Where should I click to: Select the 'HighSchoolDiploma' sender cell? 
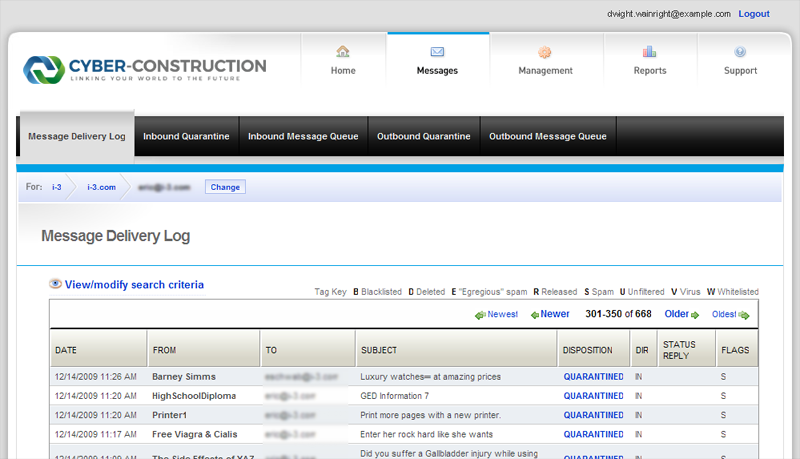(194, 396)
